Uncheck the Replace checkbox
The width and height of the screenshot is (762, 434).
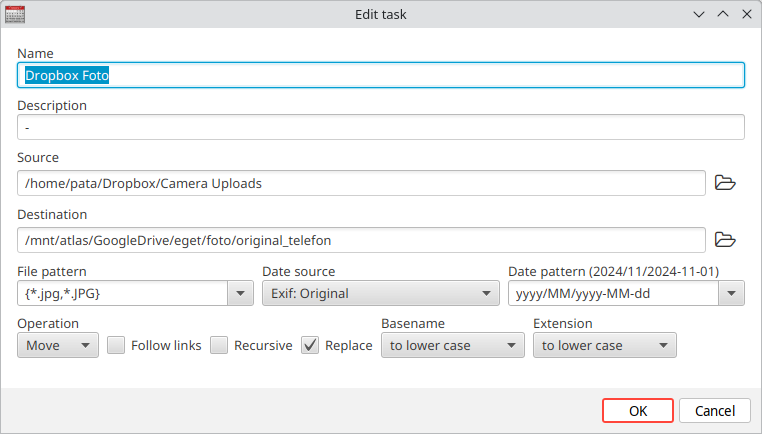click(310, 345)
